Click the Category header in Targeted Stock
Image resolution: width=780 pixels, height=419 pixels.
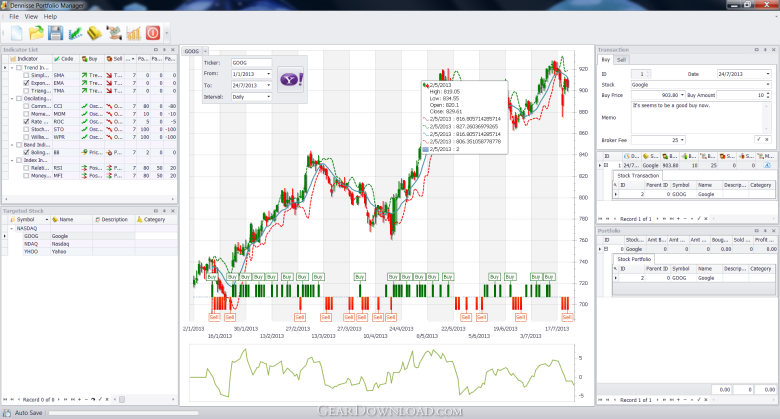point(156,219)
